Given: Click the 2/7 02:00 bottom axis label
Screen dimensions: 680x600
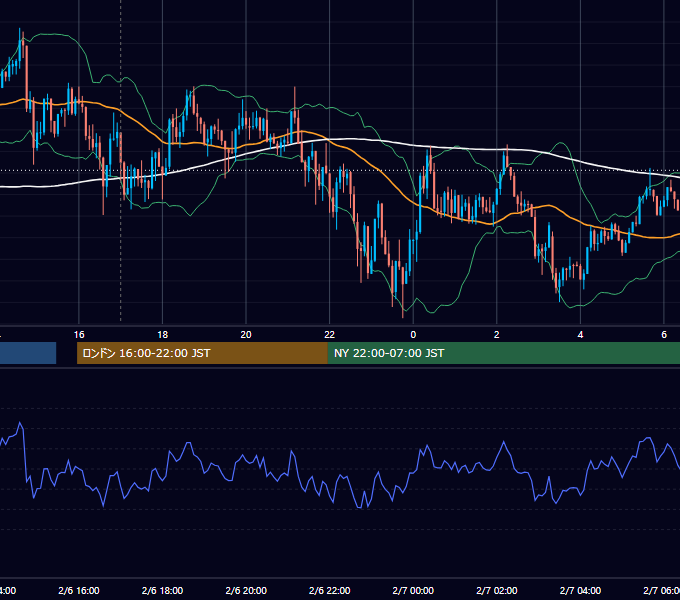Looking at the screenshot, I should [x=497, y=590].
